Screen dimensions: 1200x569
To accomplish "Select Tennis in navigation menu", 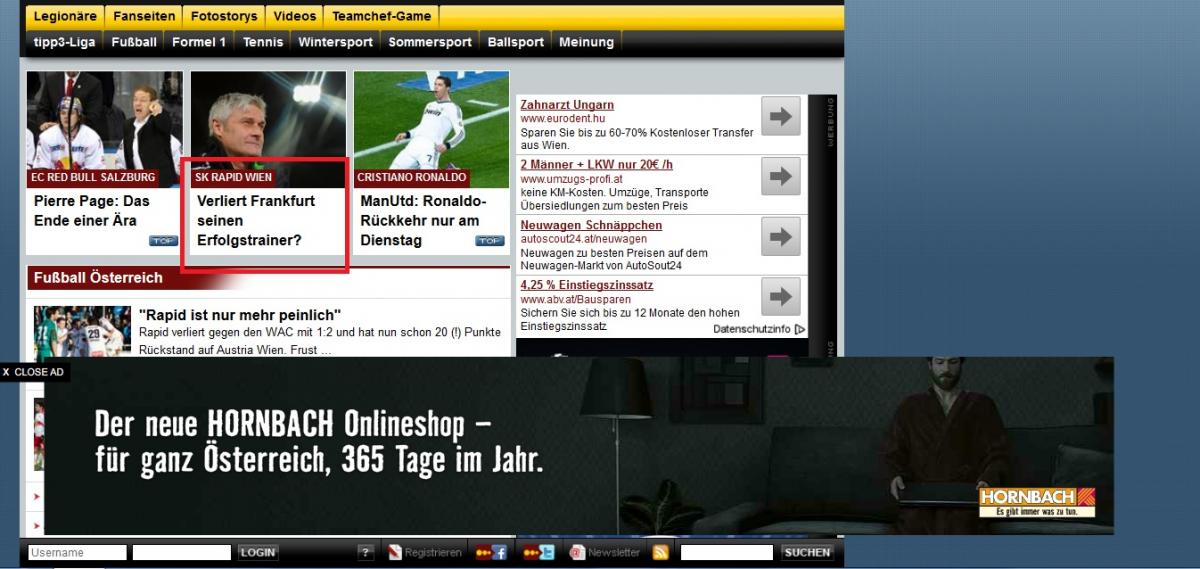I will pos(263,42).
